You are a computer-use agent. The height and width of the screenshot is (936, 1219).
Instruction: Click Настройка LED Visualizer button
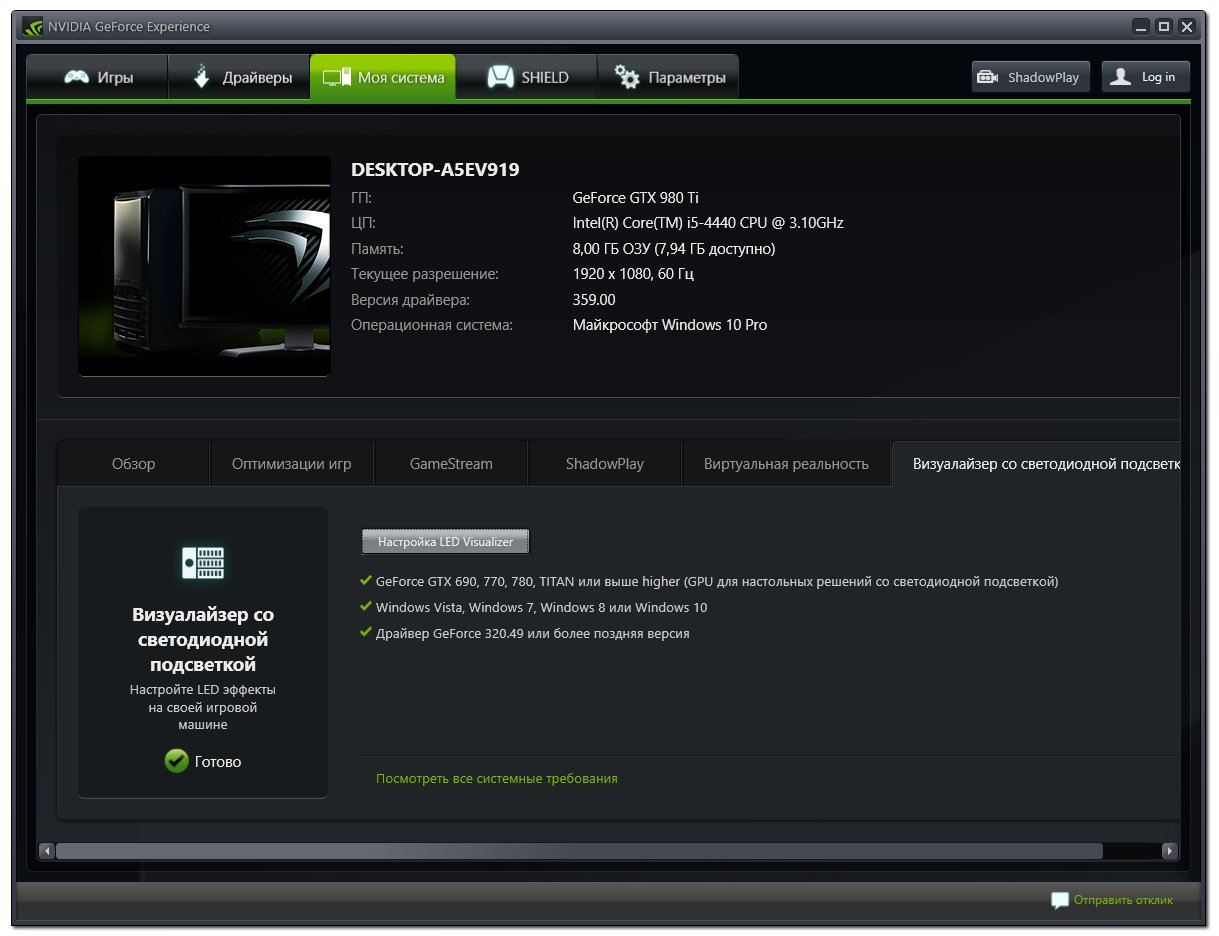click(x=445, y=541)
